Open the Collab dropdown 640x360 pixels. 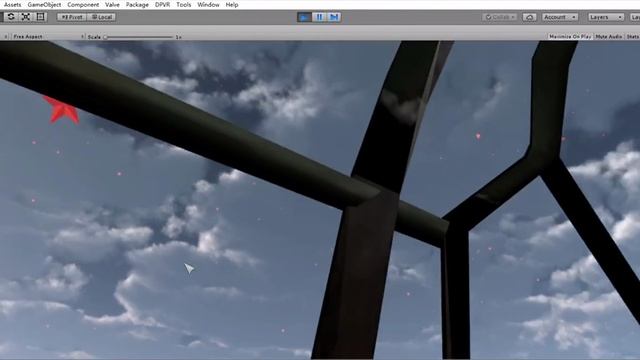pyautogui.click(x=499, y=17)
